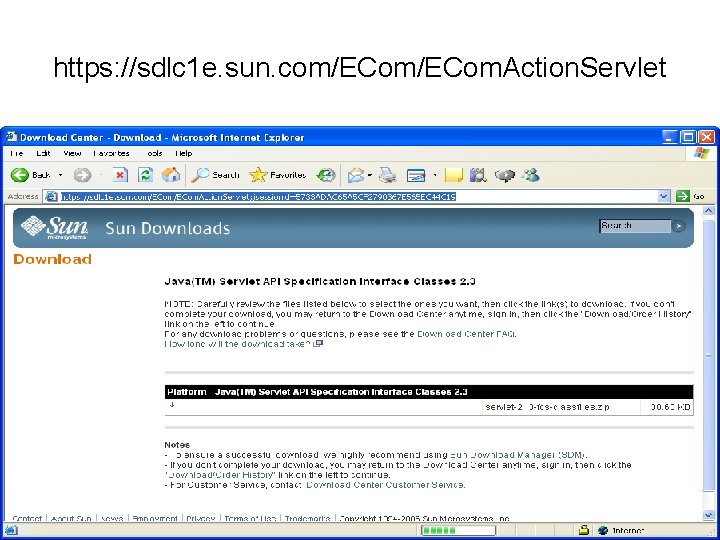Click the Research book toolbar icon
The image size is (720, 540).
click(x=478, y=175)
